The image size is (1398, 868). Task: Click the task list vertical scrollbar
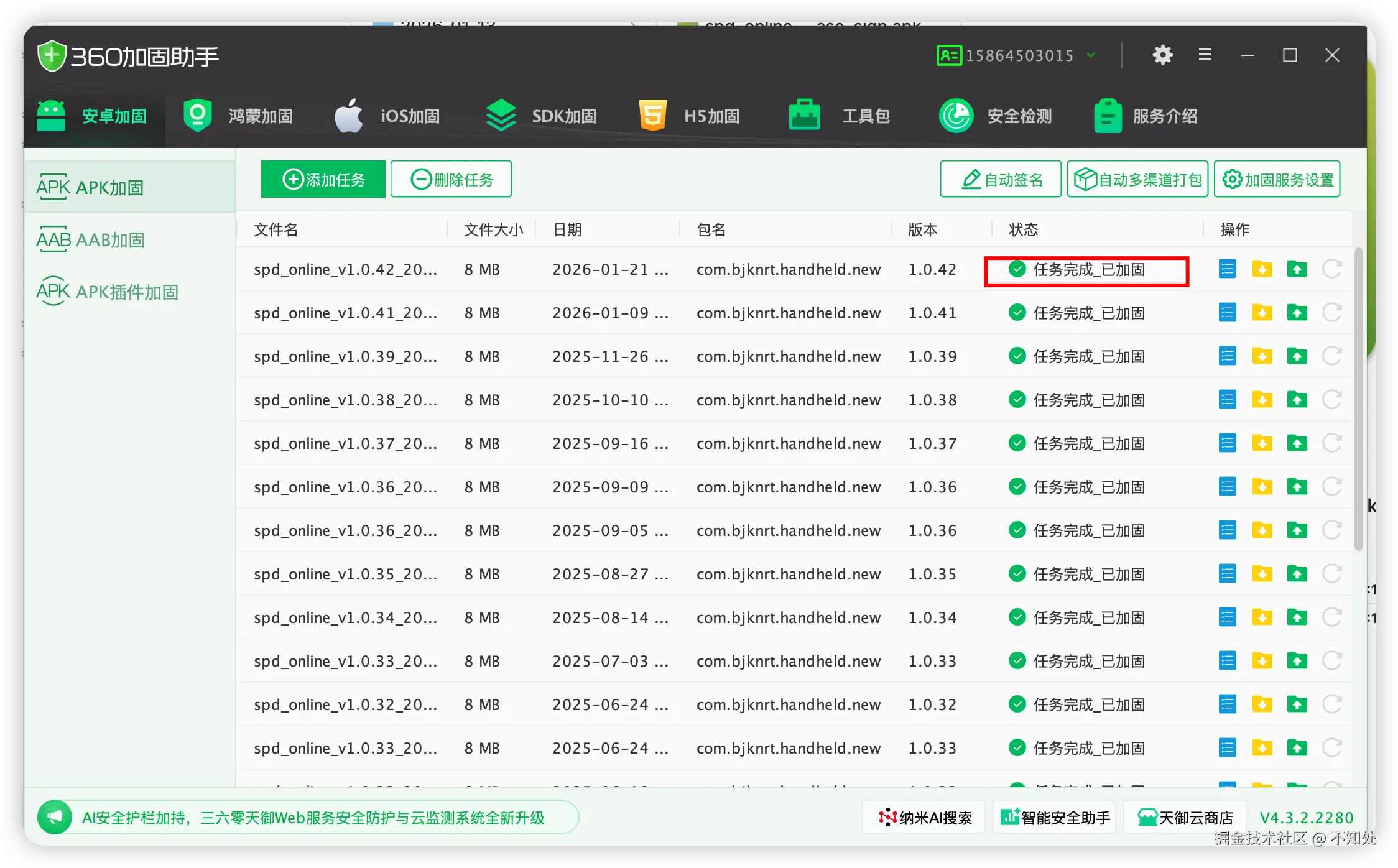1358,398
